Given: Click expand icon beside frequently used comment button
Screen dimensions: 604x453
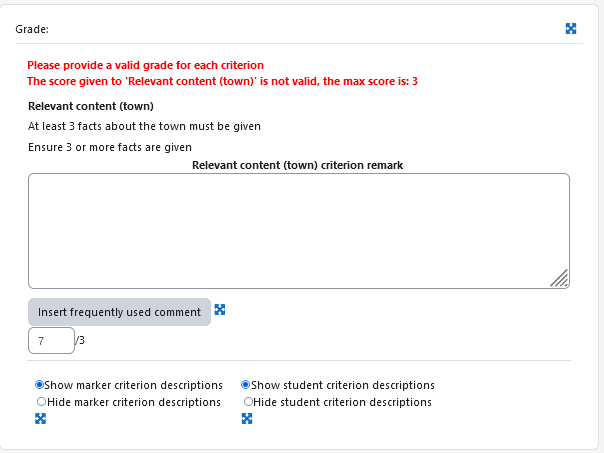Looking at the screenshot, I should [220, 310].
